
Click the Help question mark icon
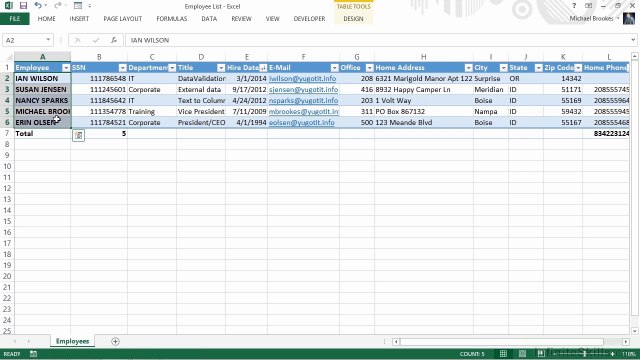coord(574,6)
